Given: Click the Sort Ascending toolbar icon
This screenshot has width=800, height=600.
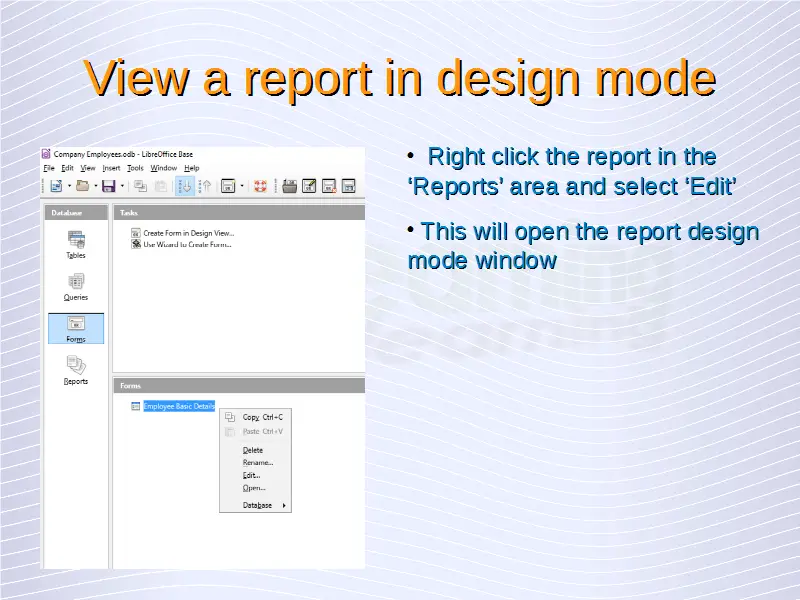Looking at the screenshot, I should (186, 186).
